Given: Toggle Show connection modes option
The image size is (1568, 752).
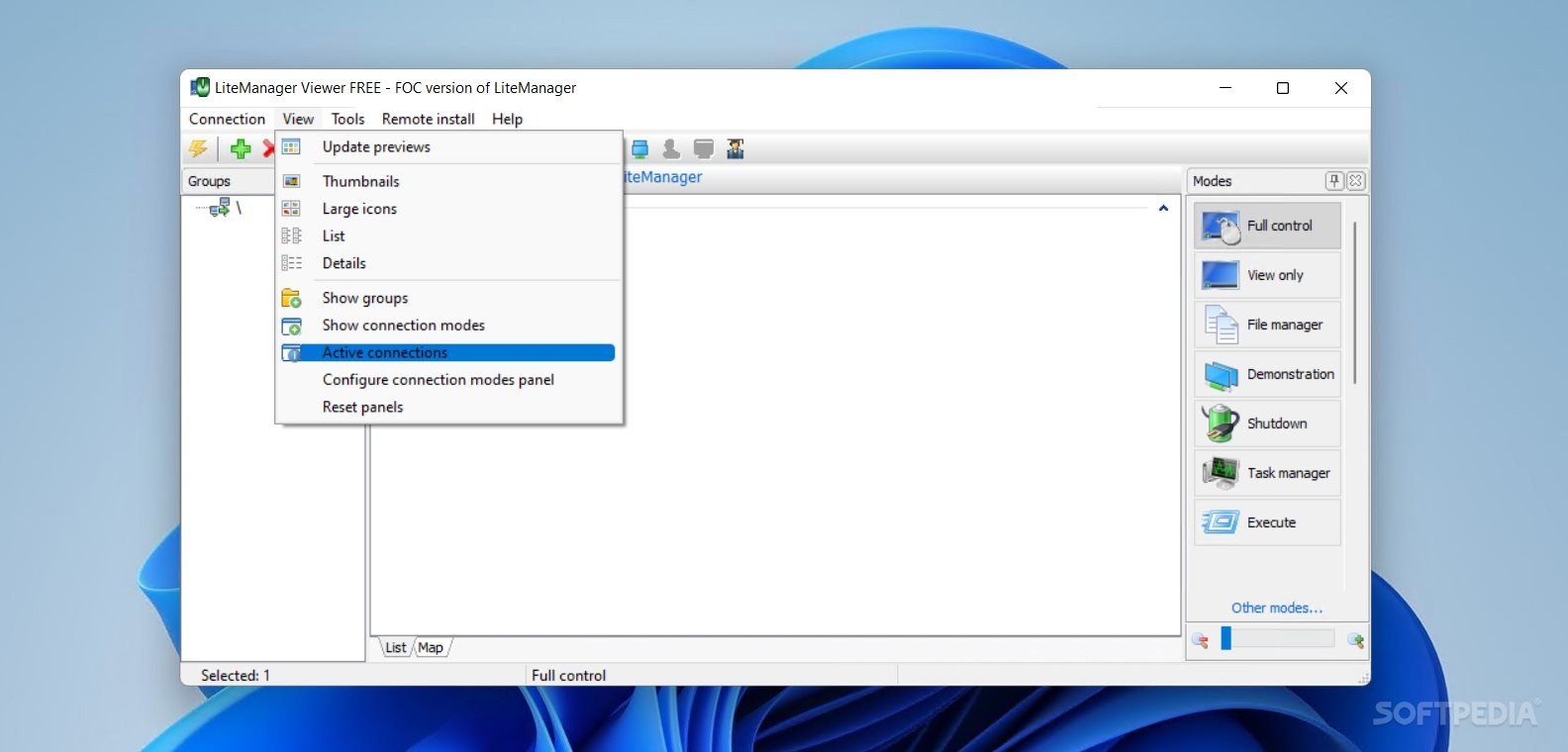Looking at the screenshot, I should click(449, 325).
